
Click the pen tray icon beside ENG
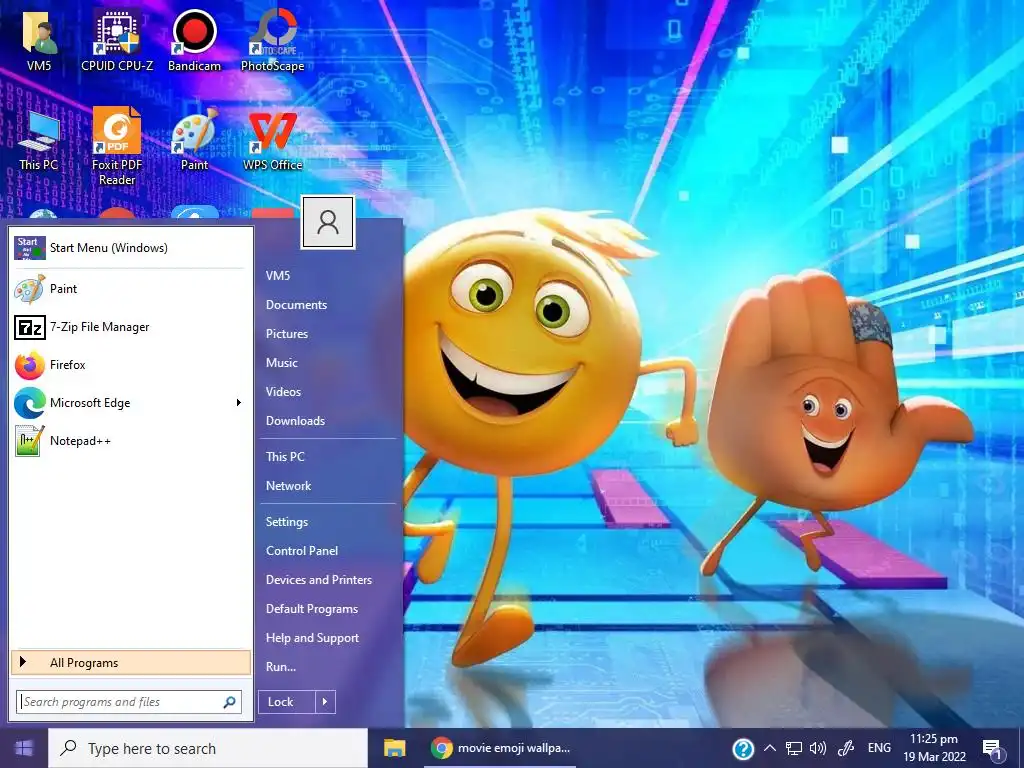[x=846, y=748]
